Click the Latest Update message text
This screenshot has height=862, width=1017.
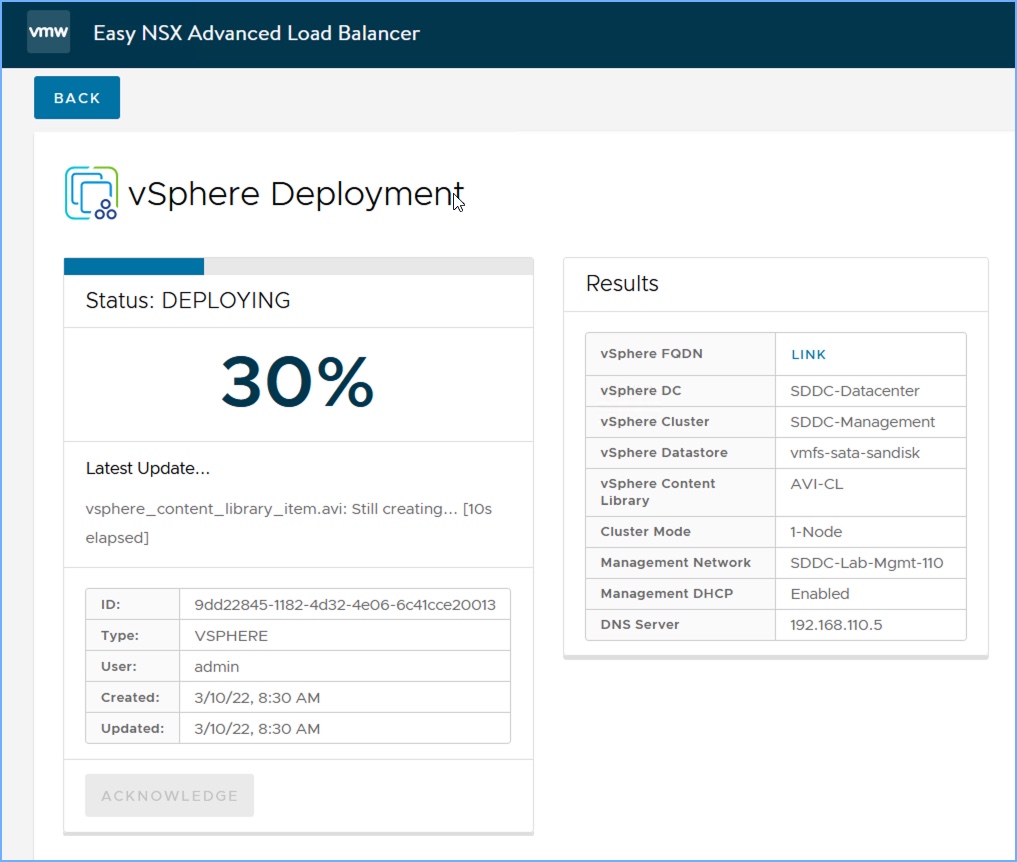click(288, 523)
